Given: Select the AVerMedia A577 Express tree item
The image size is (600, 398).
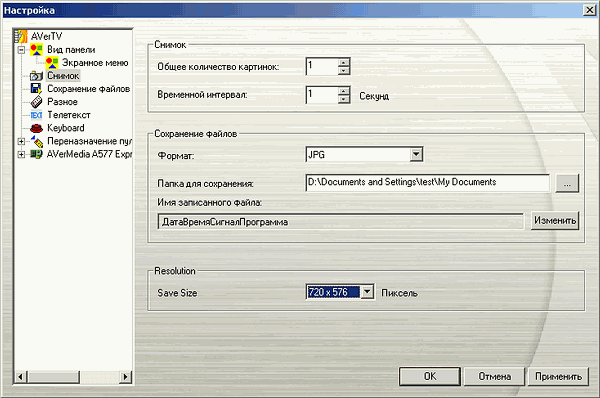Looking at the screenshot, I should [x=89, y=154].
